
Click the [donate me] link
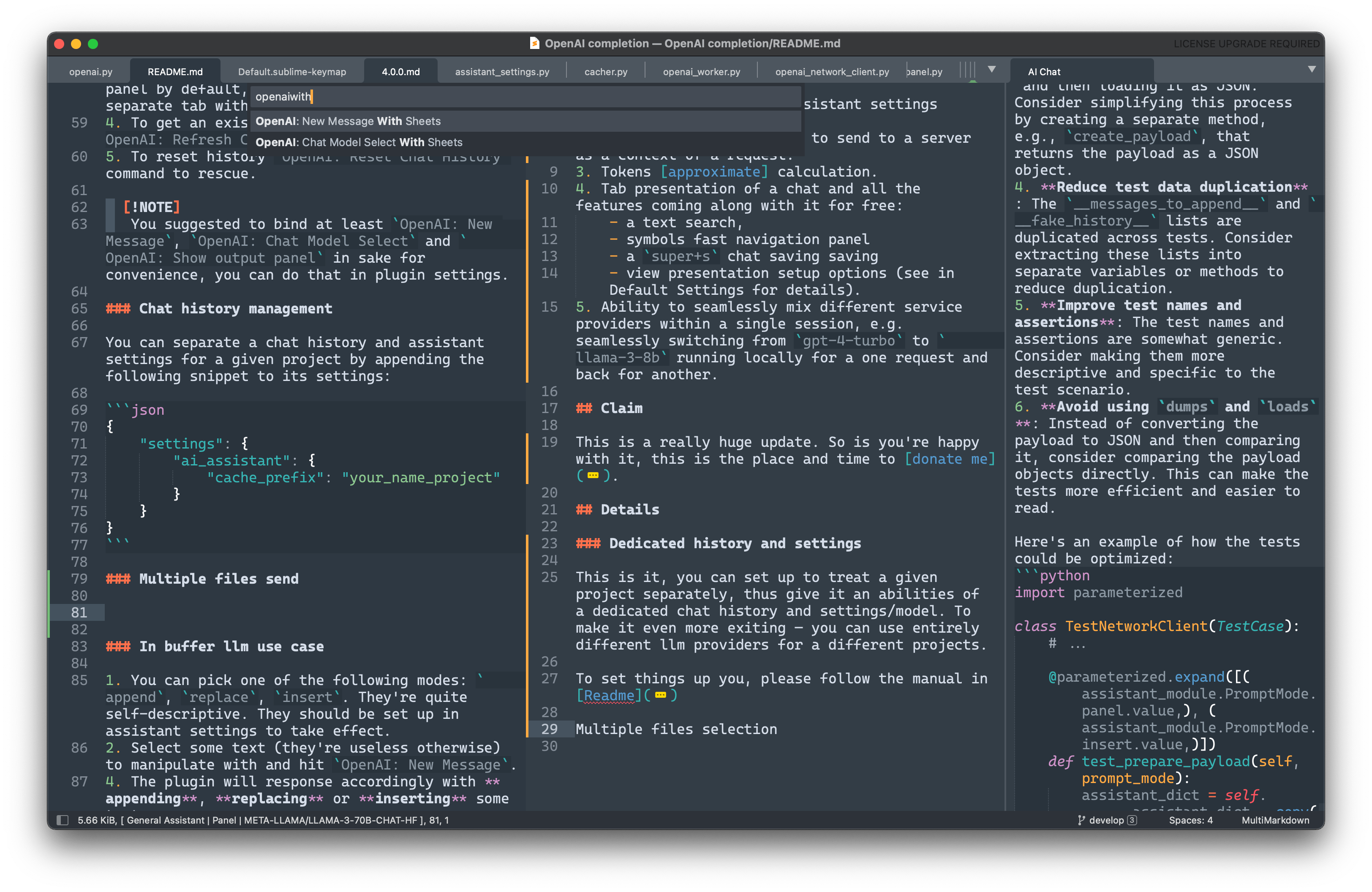tap(950, 459)
